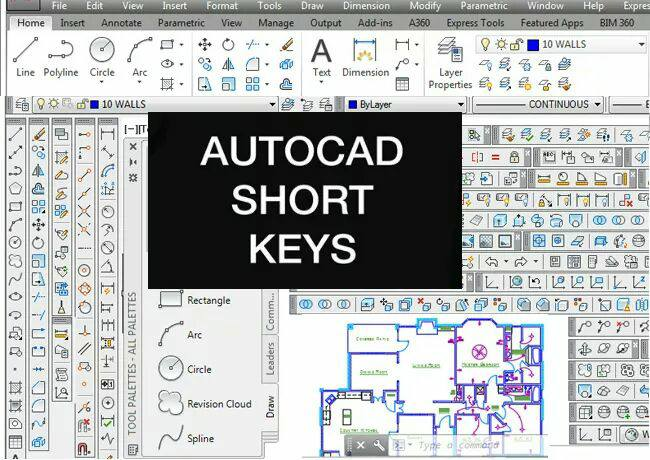Open the Layers toolbar 10 WALLS dropdown
This screenshot has height=460, width=650.
(x=272, y=104)
